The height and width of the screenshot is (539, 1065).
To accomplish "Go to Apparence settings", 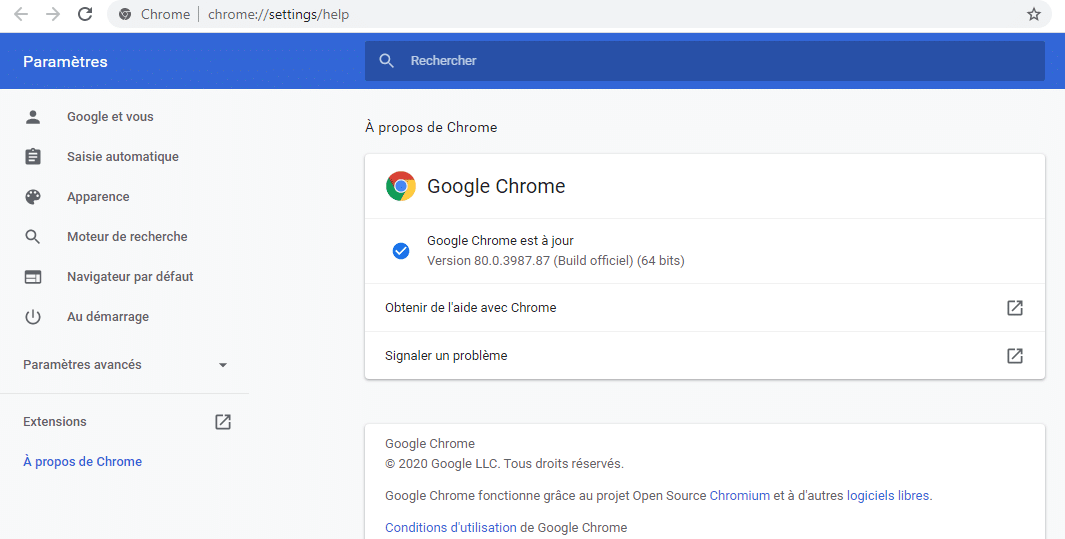I will point(98,197).
